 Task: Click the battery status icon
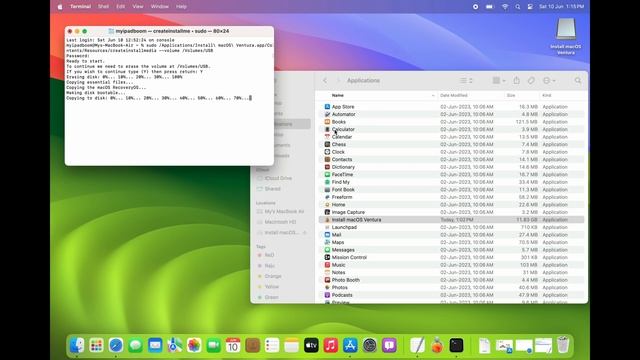pos(490,7)
